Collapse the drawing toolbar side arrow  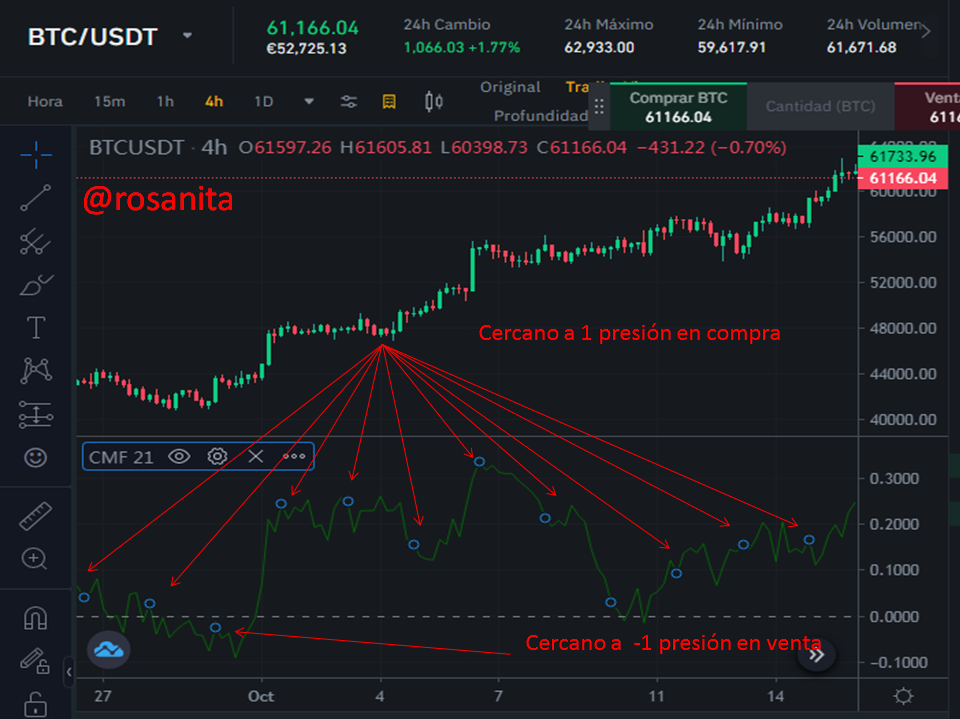point(69,672)
